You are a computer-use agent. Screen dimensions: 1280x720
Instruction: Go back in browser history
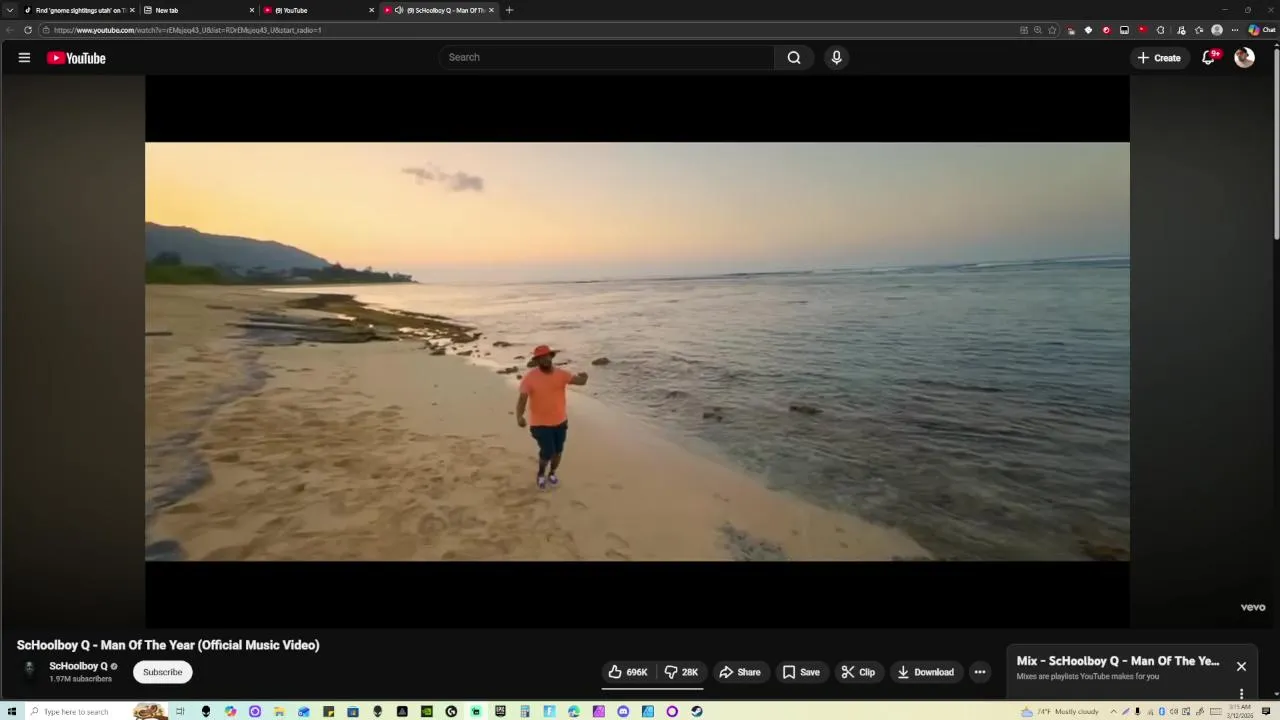pyautogui.click(x=10, y=30)
